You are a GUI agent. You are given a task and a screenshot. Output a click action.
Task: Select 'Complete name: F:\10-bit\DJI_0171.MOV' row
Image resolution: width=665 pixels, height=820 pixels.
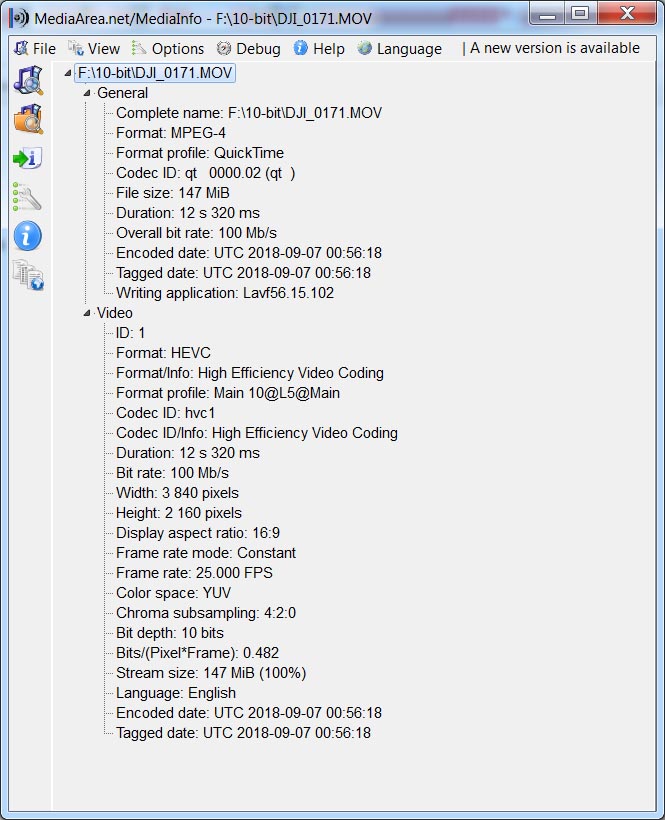[x=249, y=113]
